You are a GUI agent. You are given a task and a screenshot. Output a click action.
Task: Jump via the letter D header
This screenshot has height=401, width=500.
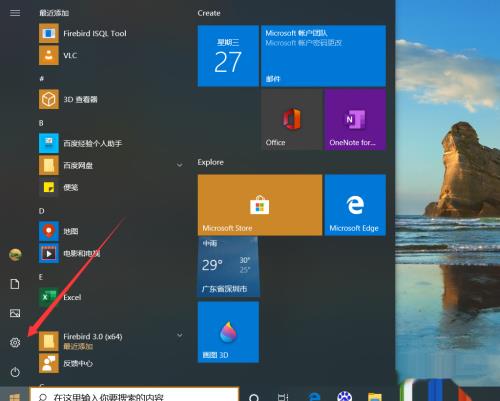[41, 211]
